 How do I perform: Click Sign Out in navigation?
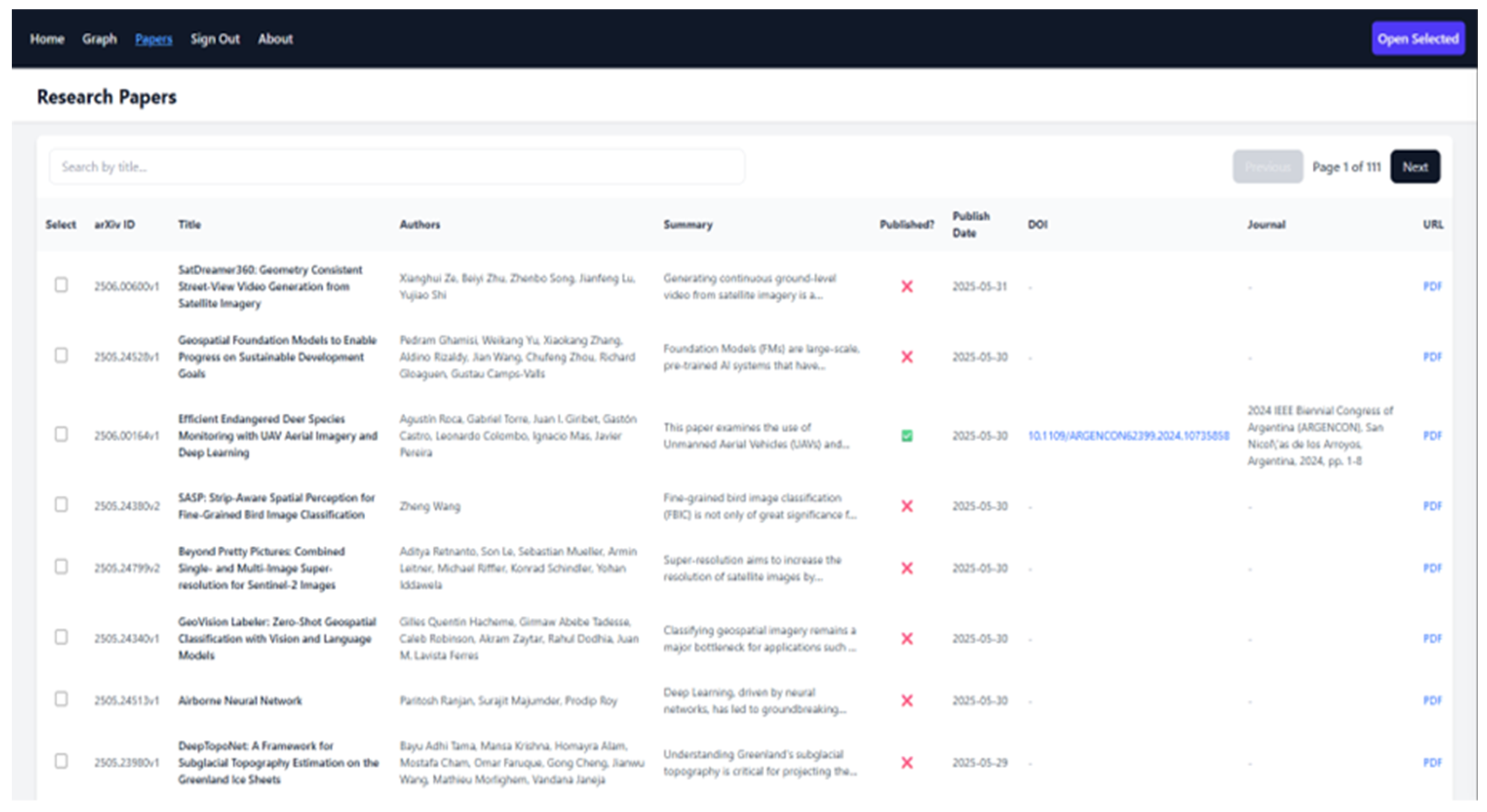click(x=215, y=39)
